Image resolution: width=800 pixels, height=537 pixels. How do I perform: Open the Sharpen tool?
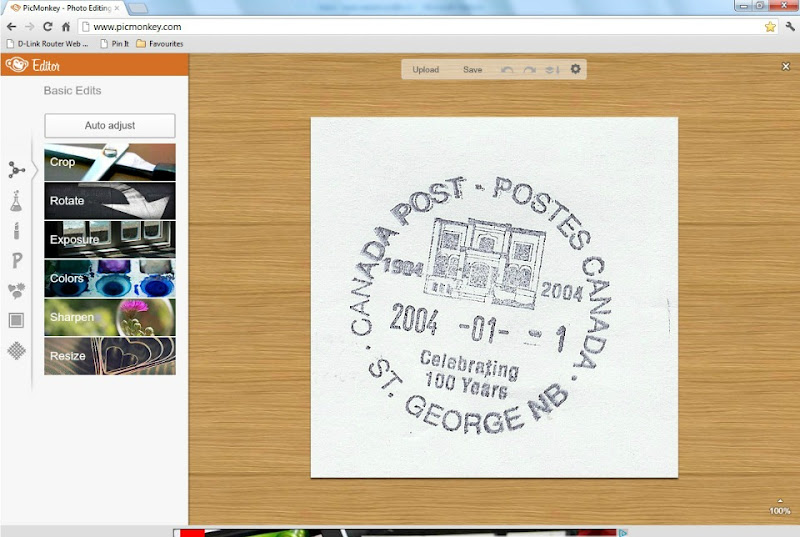click(x=110, y=317)
